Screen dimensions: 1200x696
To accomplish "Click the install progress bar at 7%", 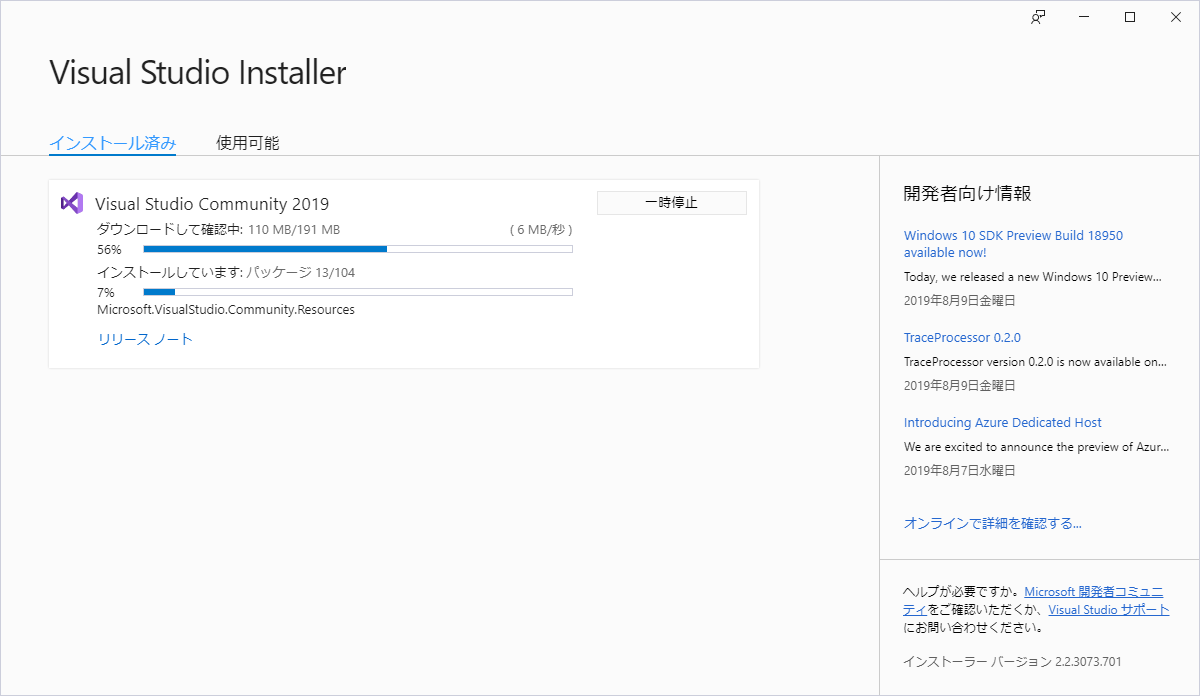I will [358, 292].
